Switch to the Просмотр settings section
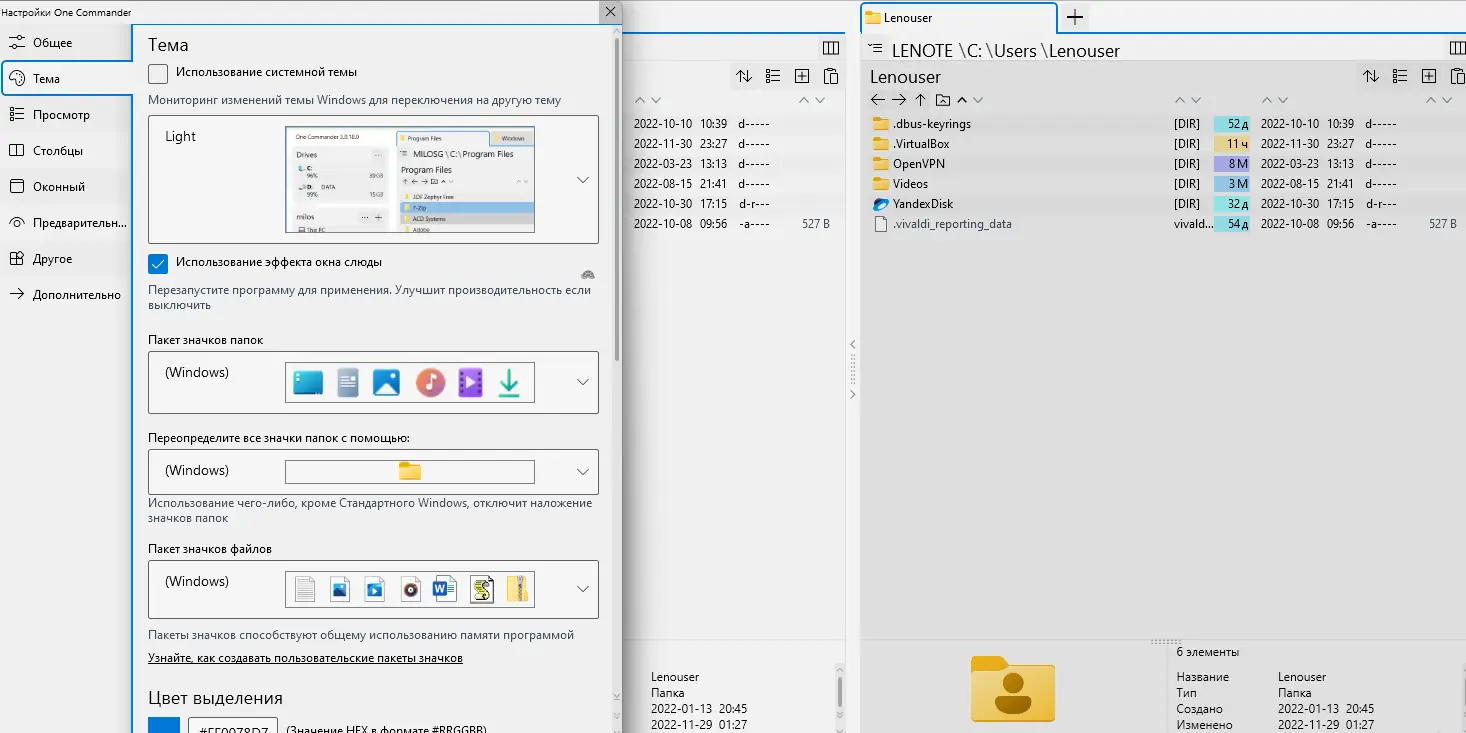This screenshot has width=1466, height=733. point(66,115)
